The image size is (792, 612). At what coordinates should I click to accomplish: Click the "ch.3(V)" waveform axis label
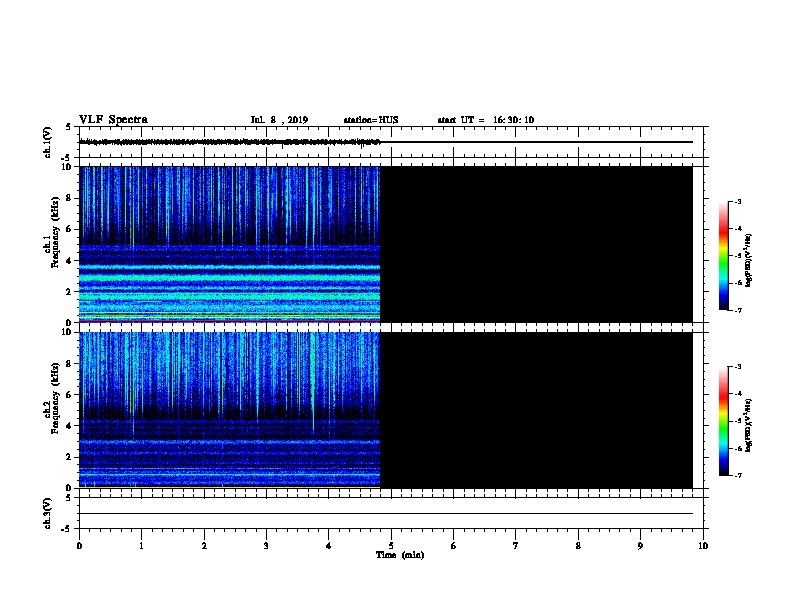point(48,513)
